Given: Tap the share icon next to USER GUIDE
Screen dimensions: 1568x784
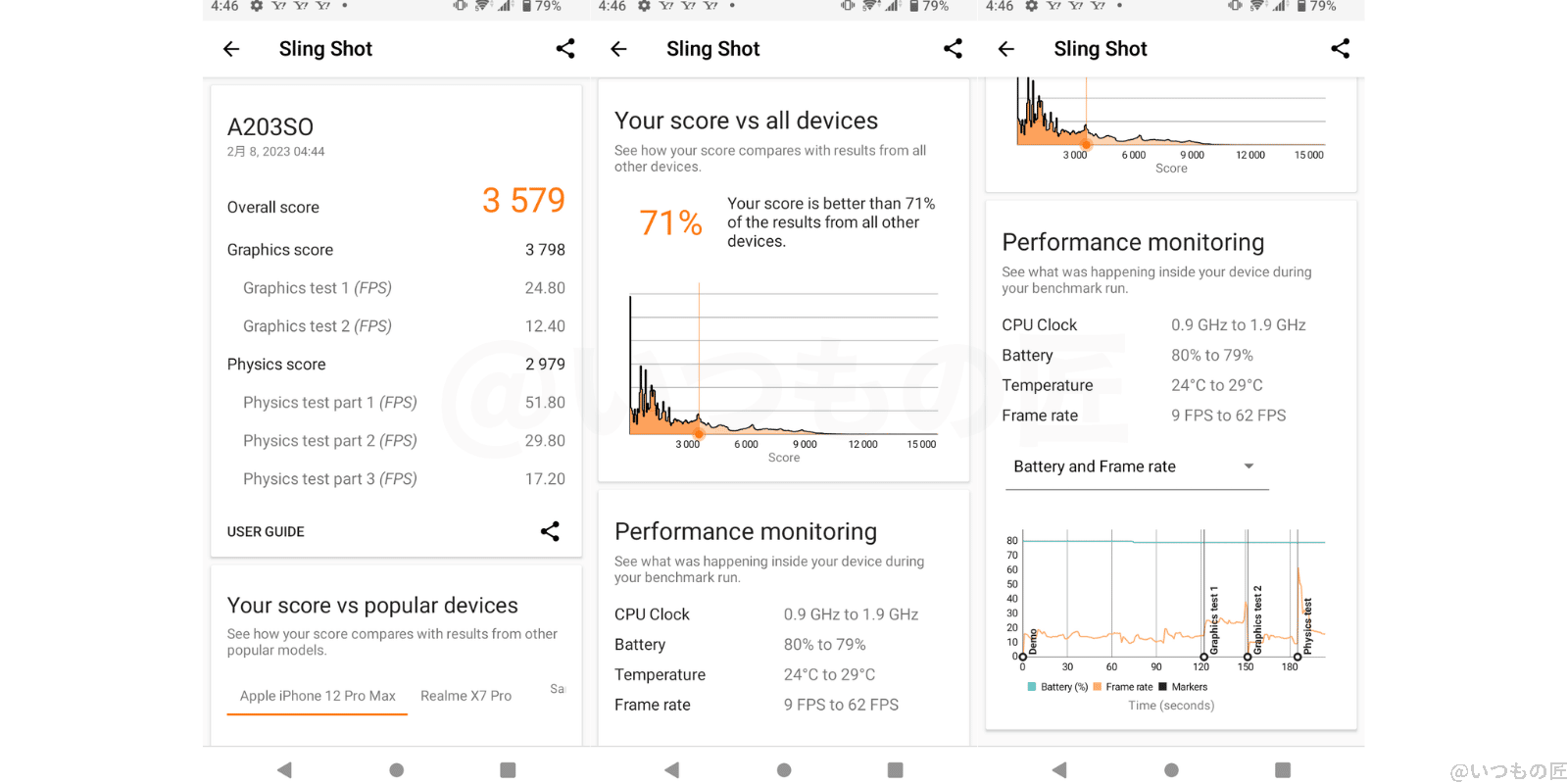Looking at the screenshot, I should (x=550, y=531).
